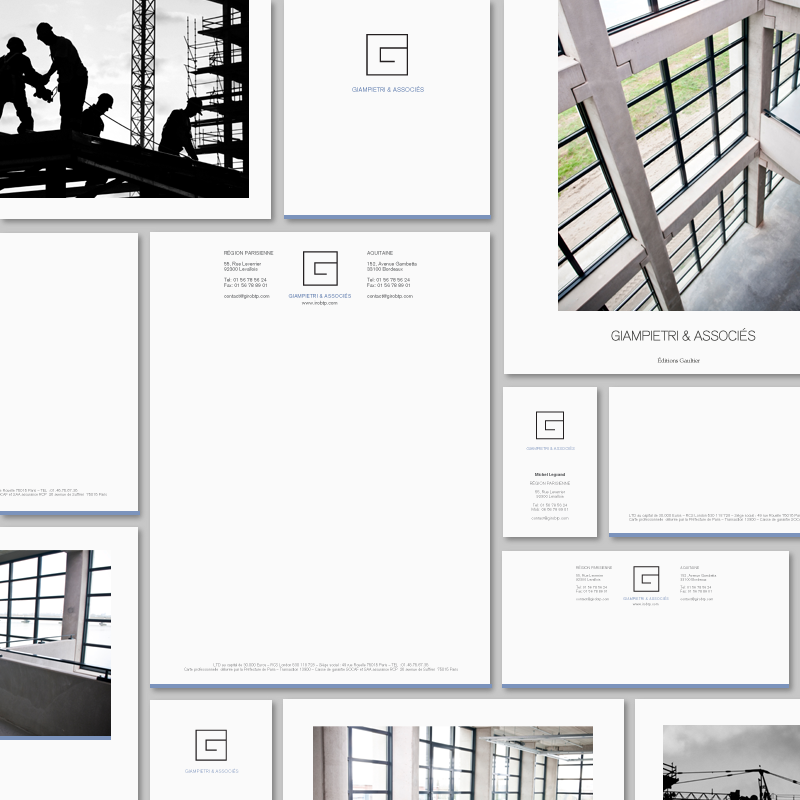The width and height of the screenshot is (800, 800).
Task: Open the construction workers silhouette photo
Action: 124,98
